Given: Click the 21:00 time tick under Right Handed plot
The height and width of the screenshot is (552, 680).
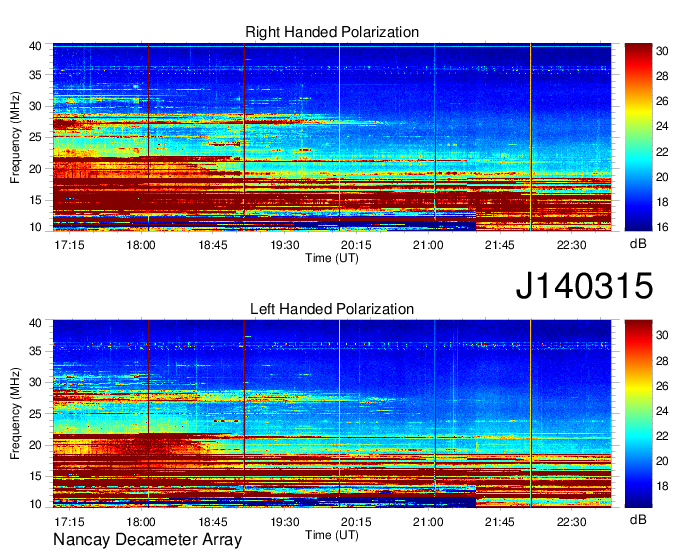Looking at the screenshot, I should [x=428, y=245].
